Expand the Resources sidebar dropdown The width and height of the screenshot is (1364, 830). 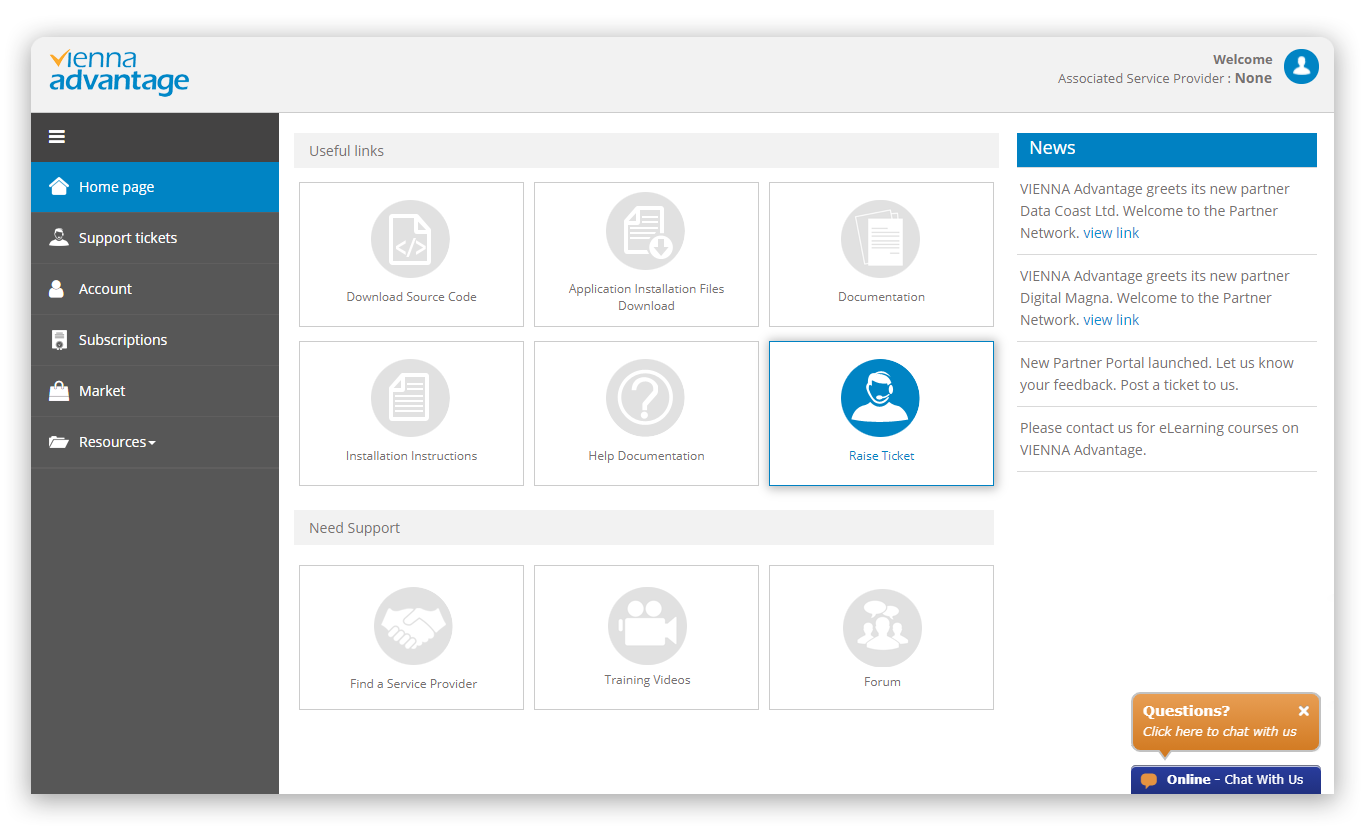(116, 442)
